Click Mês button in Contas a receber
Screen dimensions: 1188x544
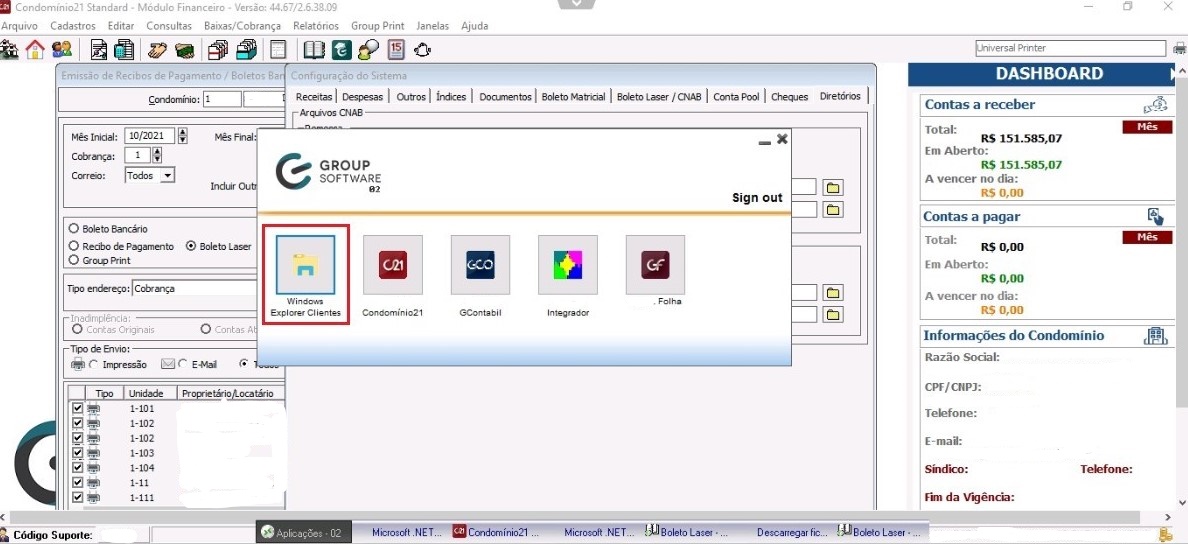1148,127
